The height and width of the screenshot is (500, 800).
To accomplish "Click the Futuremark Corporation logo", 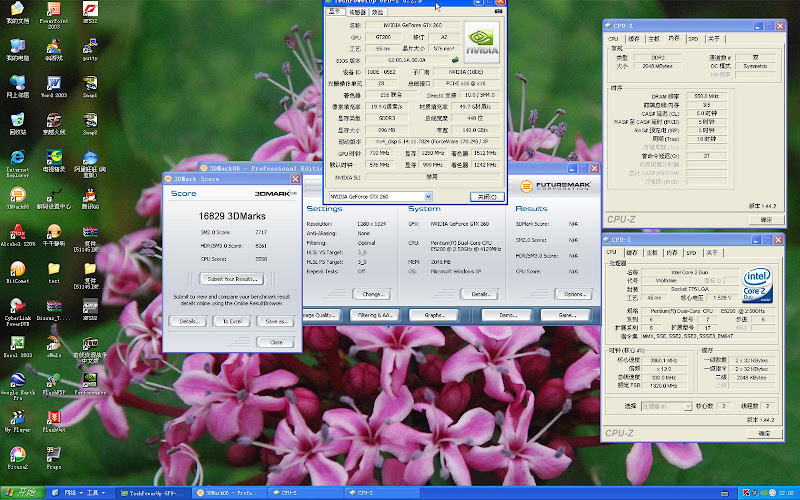I will 555,186.
